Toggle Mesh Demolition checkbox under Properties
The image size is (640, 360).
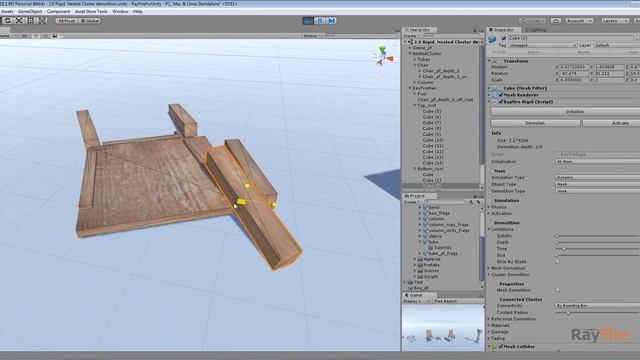tap(558, 290)
